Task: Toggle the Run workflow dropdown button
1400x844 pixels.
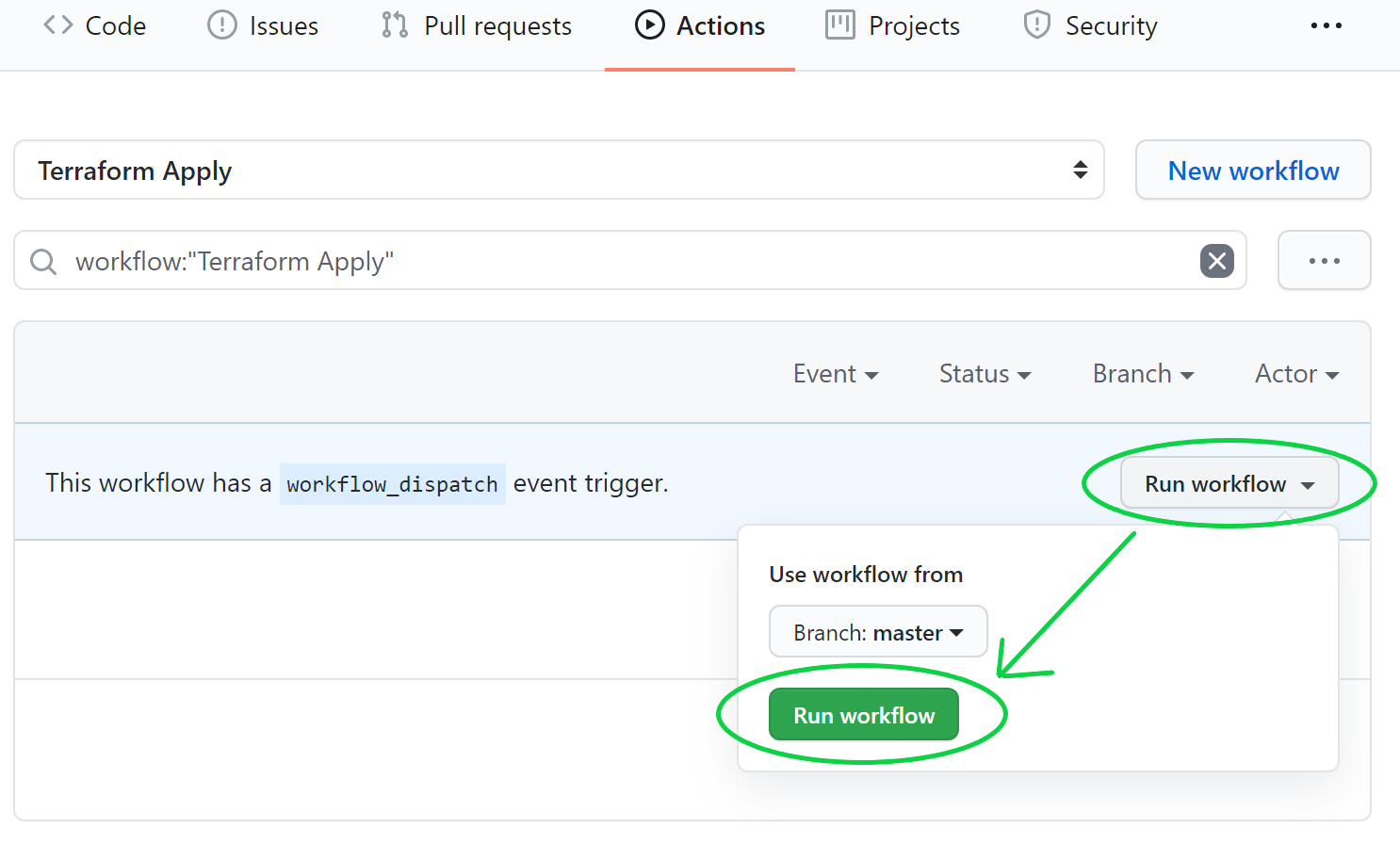Action: tap(1229, 483)
